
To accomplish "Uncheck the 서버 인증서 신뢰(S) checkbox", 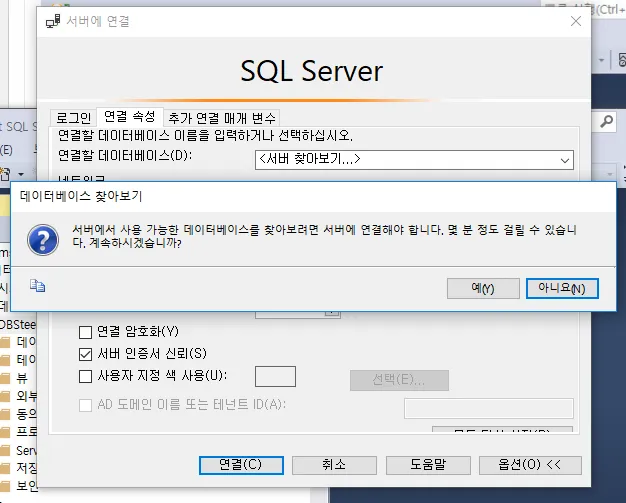I will point(85,354).
